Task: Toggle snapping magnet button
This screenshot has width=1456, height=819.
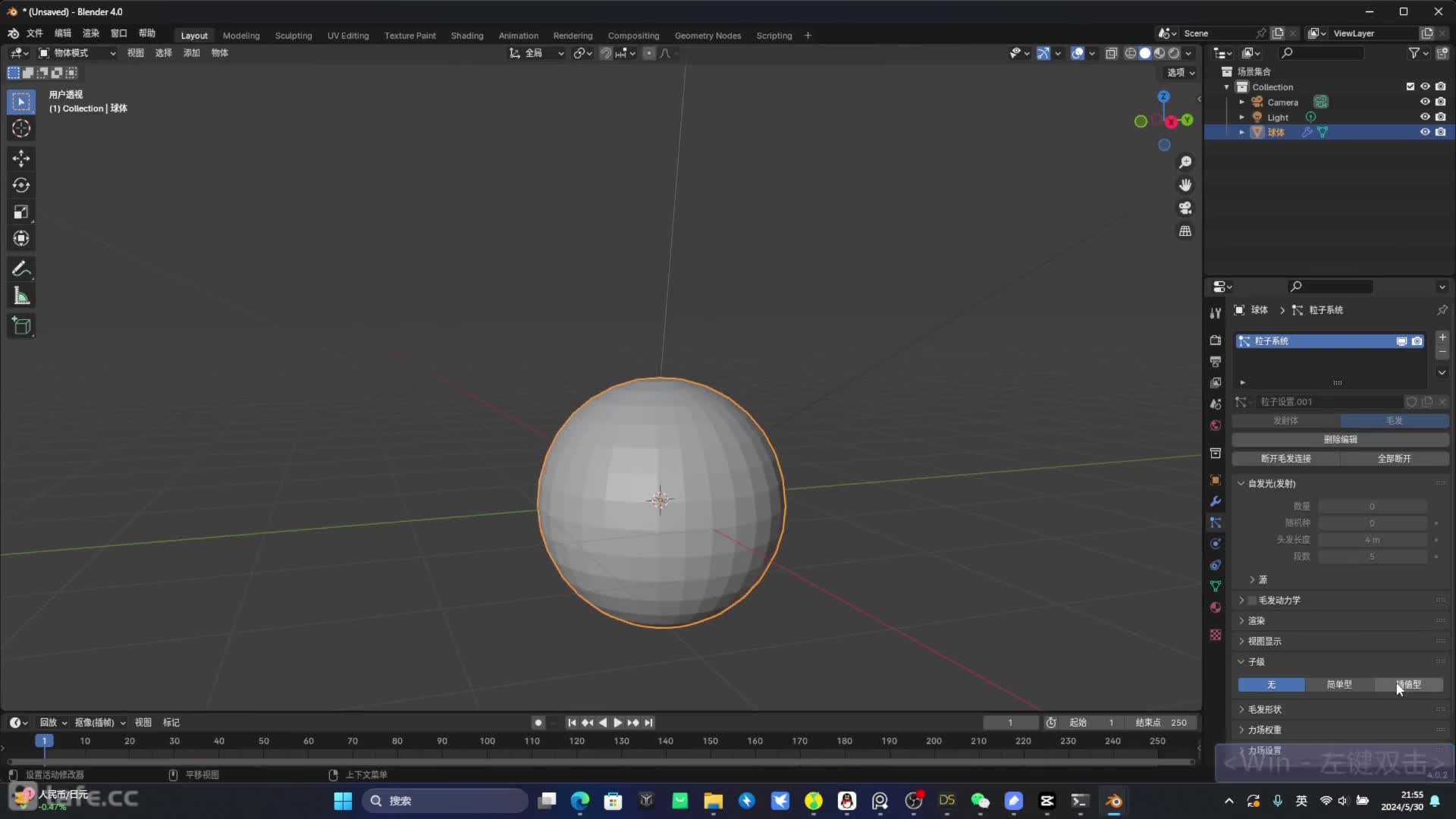Action: coord(606,53)
